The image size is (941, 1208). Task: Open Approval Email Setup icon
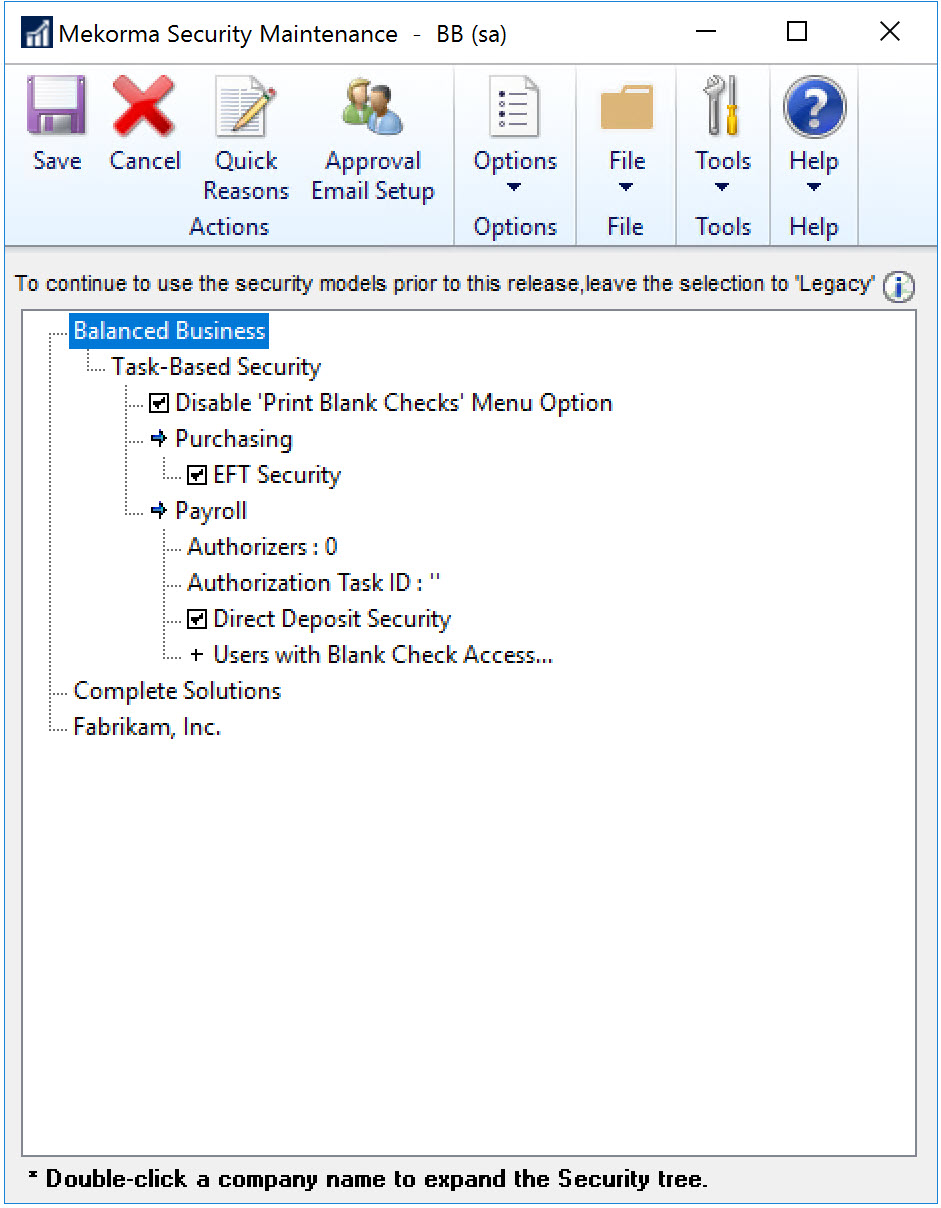pos(372,108)
